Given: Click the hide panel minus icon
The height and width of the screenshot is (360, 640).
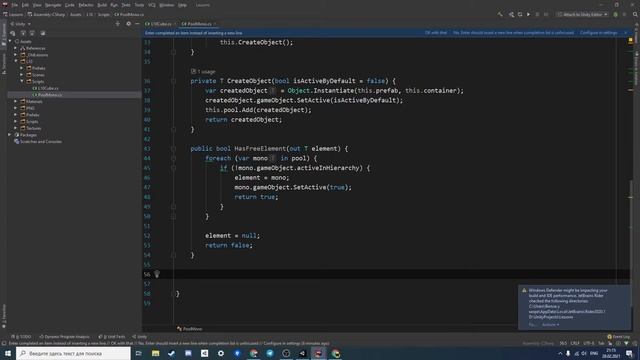Looking at the screenshot, I should [x=137, y=24].
